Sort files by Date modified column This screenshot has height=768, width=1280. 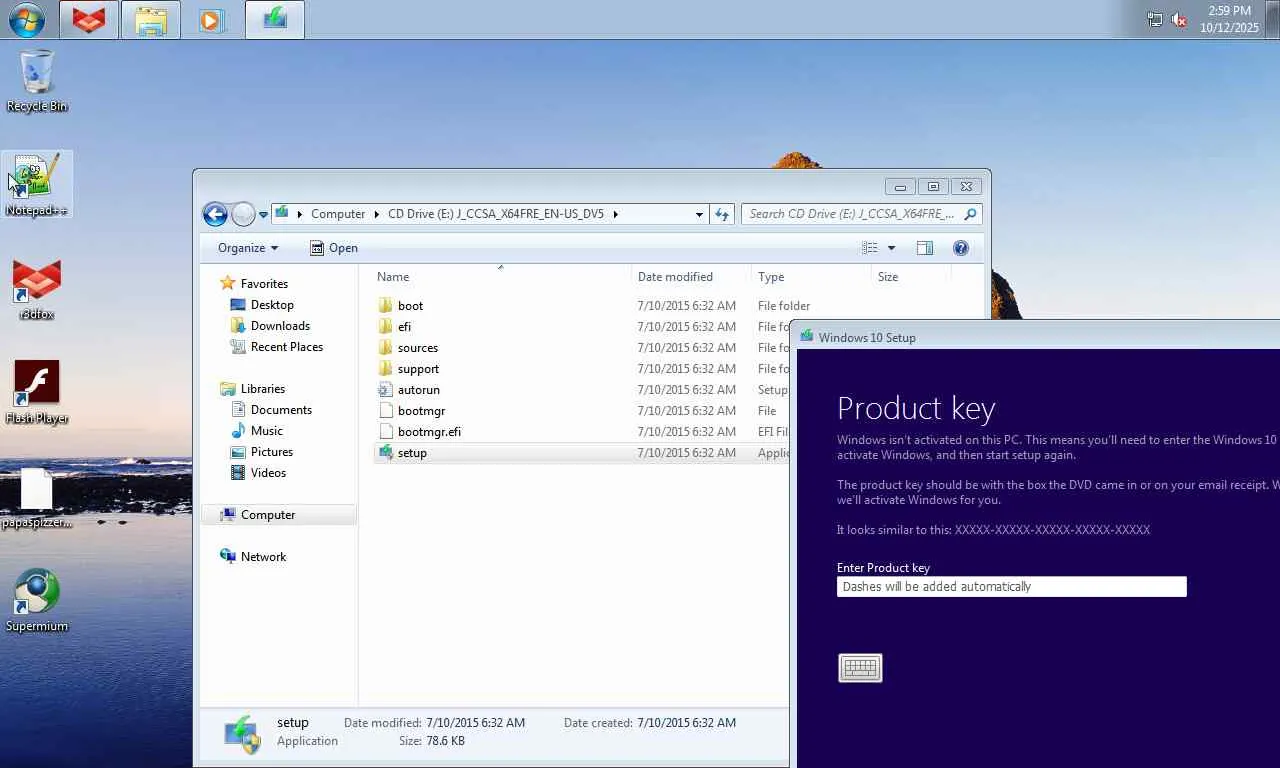(x=692, y=277)
